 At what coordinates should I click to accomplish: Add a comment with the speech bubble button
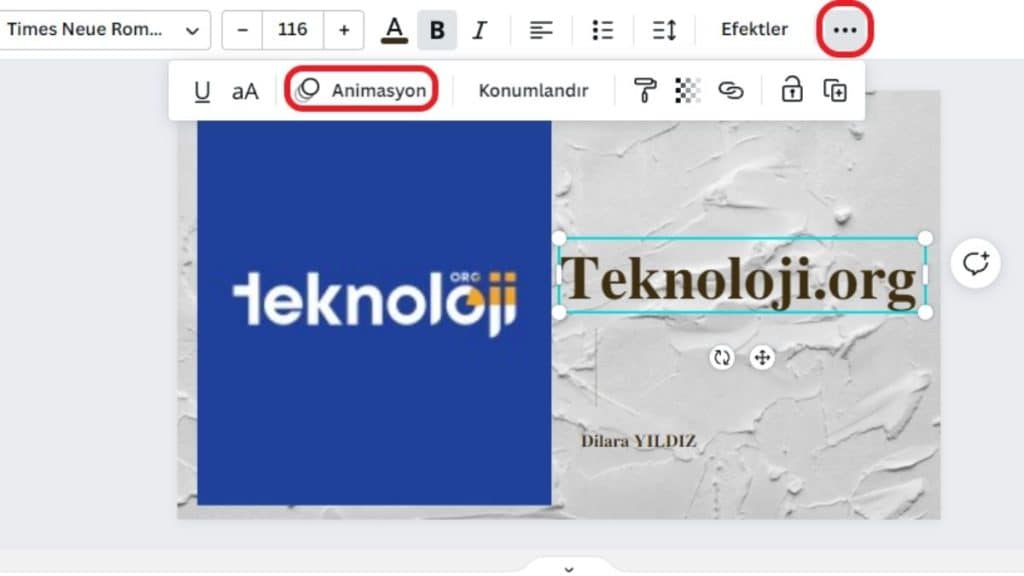pos(975,263)
